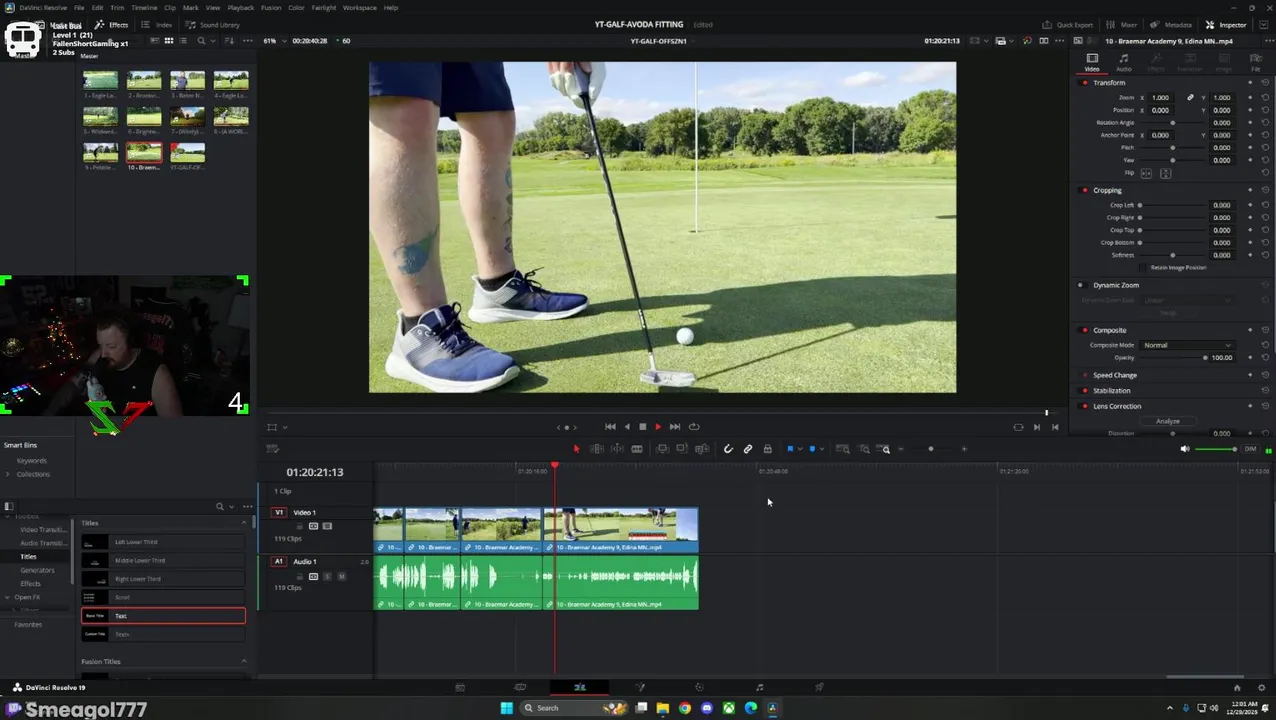Image resolution: width=1276 pixels, height=720 pixels.
Task: Jump to first frame of timeline
Action: pyautogui.click(x=610, y=427)
